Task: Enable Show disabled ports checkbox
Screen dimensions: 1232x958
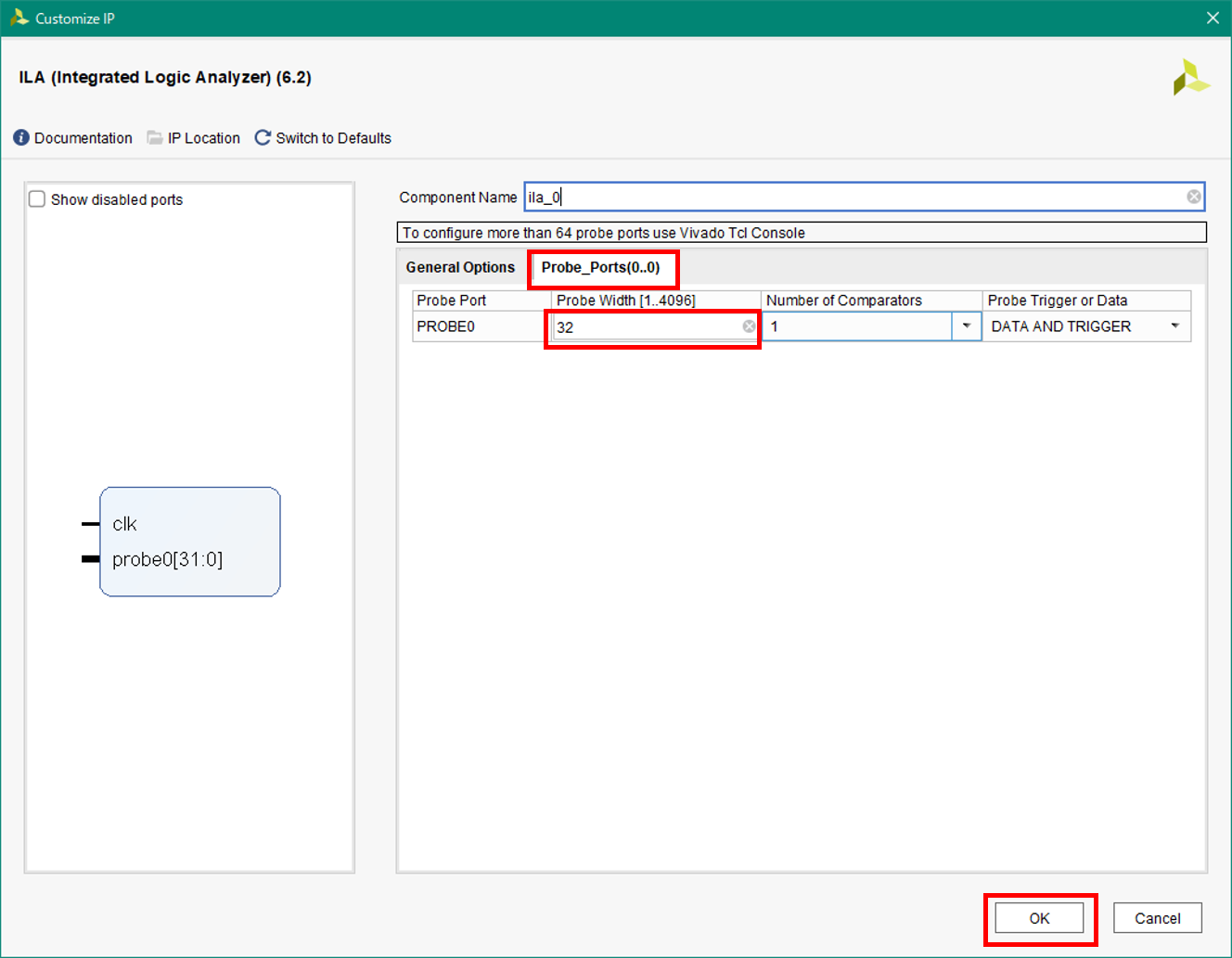Action: click(x=37, y=199)
